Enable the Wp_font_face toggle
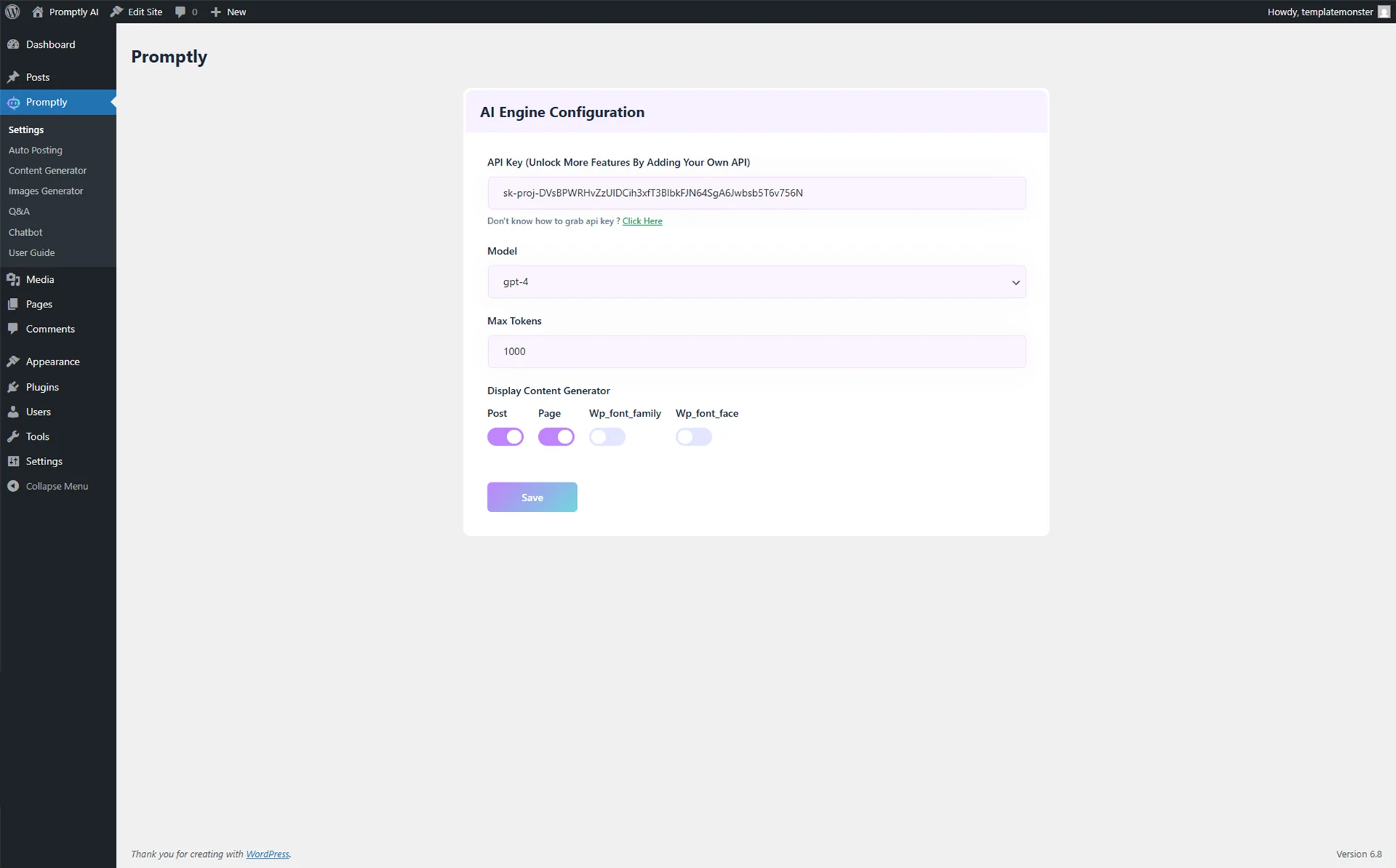This screenshot has width=1396, height=868. tap(694, 437)
